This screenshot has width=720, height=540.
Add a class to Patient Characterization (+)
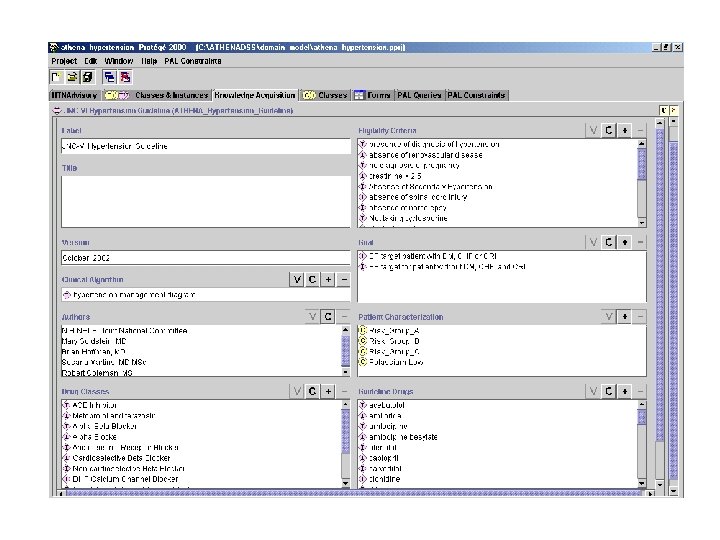(x=624, y=316)
